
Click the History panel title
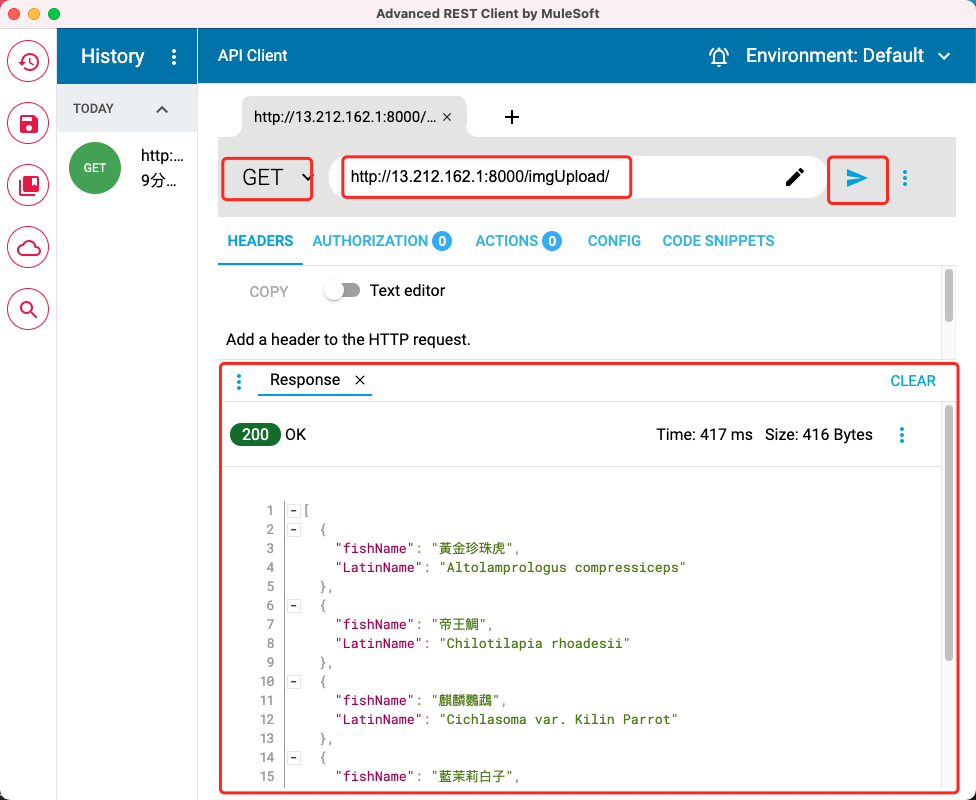113,56
